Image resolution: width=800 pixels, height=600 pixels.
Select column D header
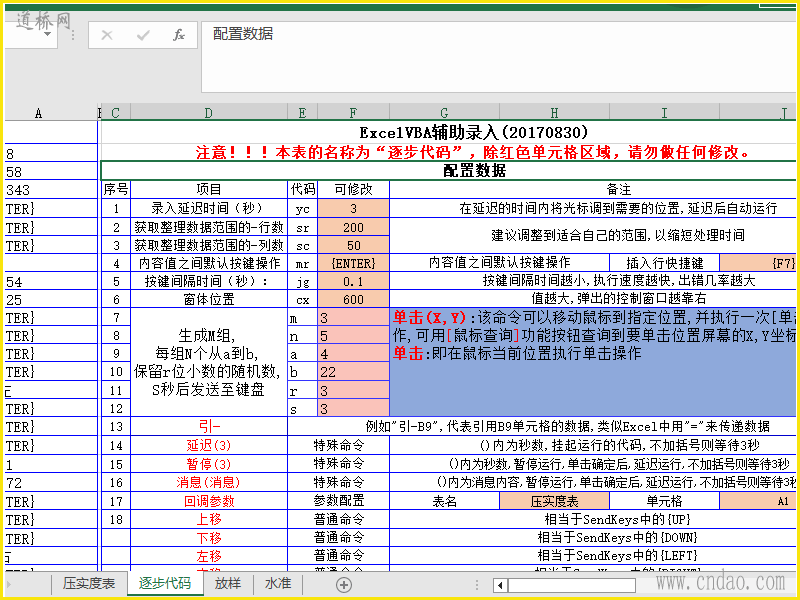209,113
